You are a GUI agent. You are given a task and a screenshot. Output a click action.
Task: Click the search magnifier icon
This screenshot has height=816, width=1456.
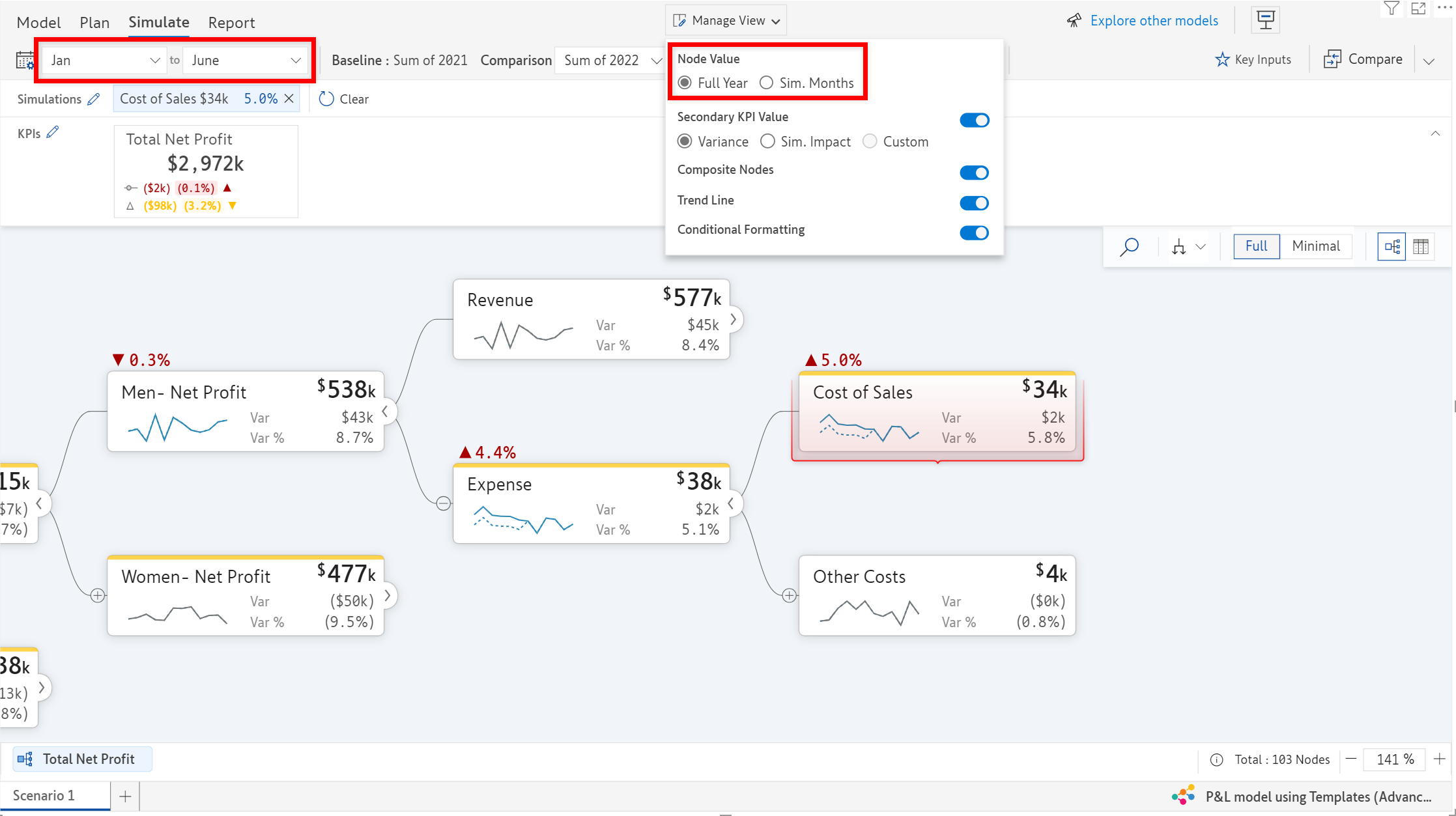[1129, 247]
